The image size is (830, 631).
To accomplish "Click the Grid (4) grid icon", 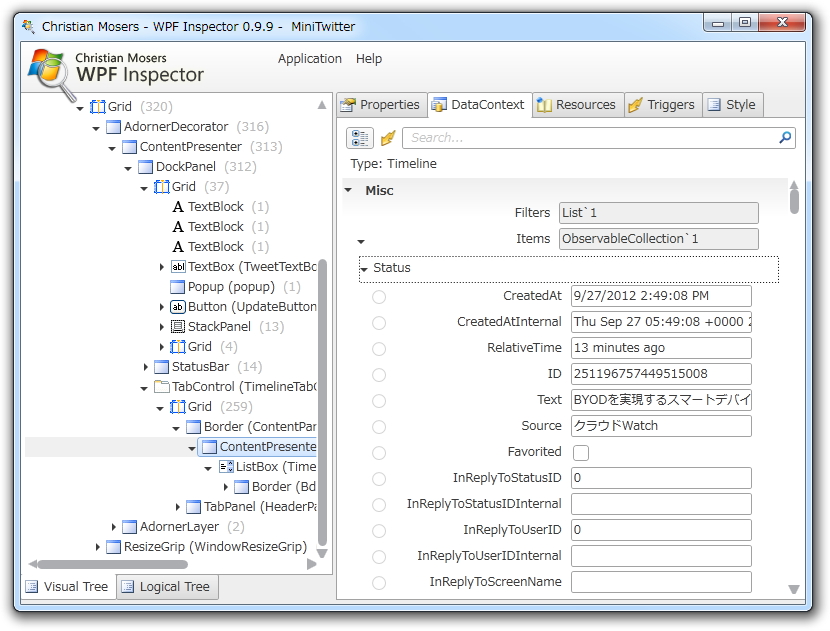I will [x=177, y=347].
